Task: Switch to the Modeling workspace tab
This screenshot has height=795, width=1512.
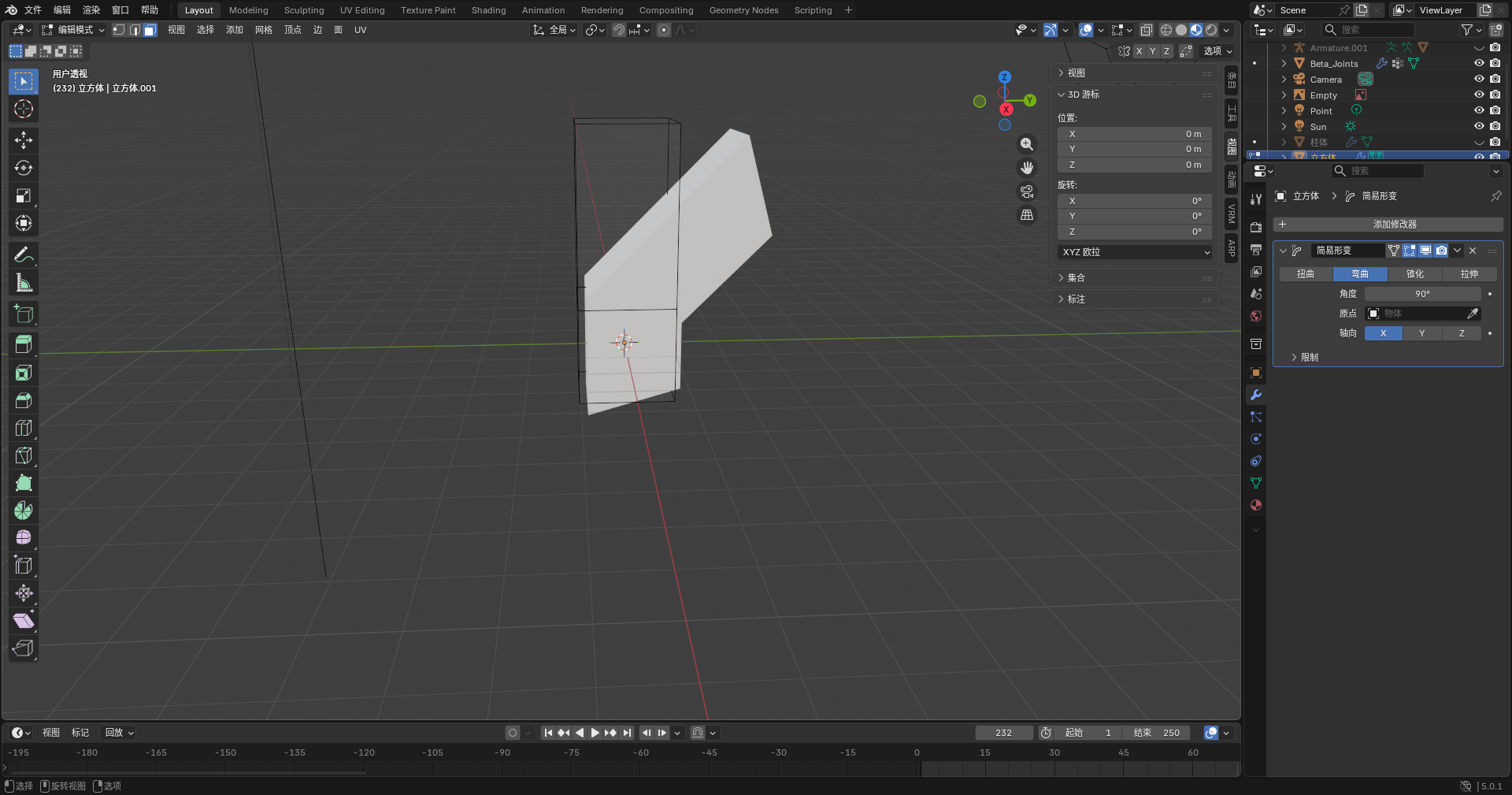Action: (248, 10)
